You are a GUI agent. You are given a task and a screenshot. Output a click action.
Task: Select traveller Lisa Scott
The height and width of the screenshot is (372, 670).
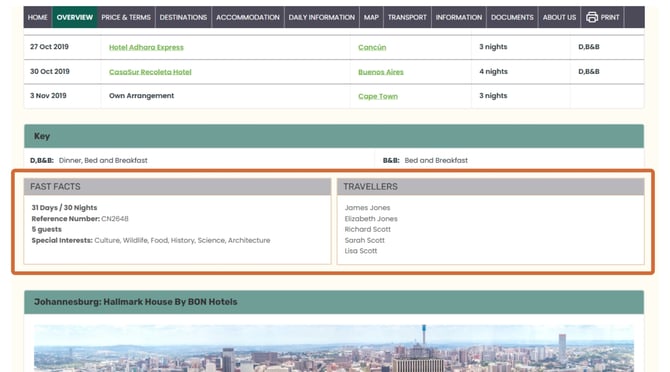pos(361,251)
